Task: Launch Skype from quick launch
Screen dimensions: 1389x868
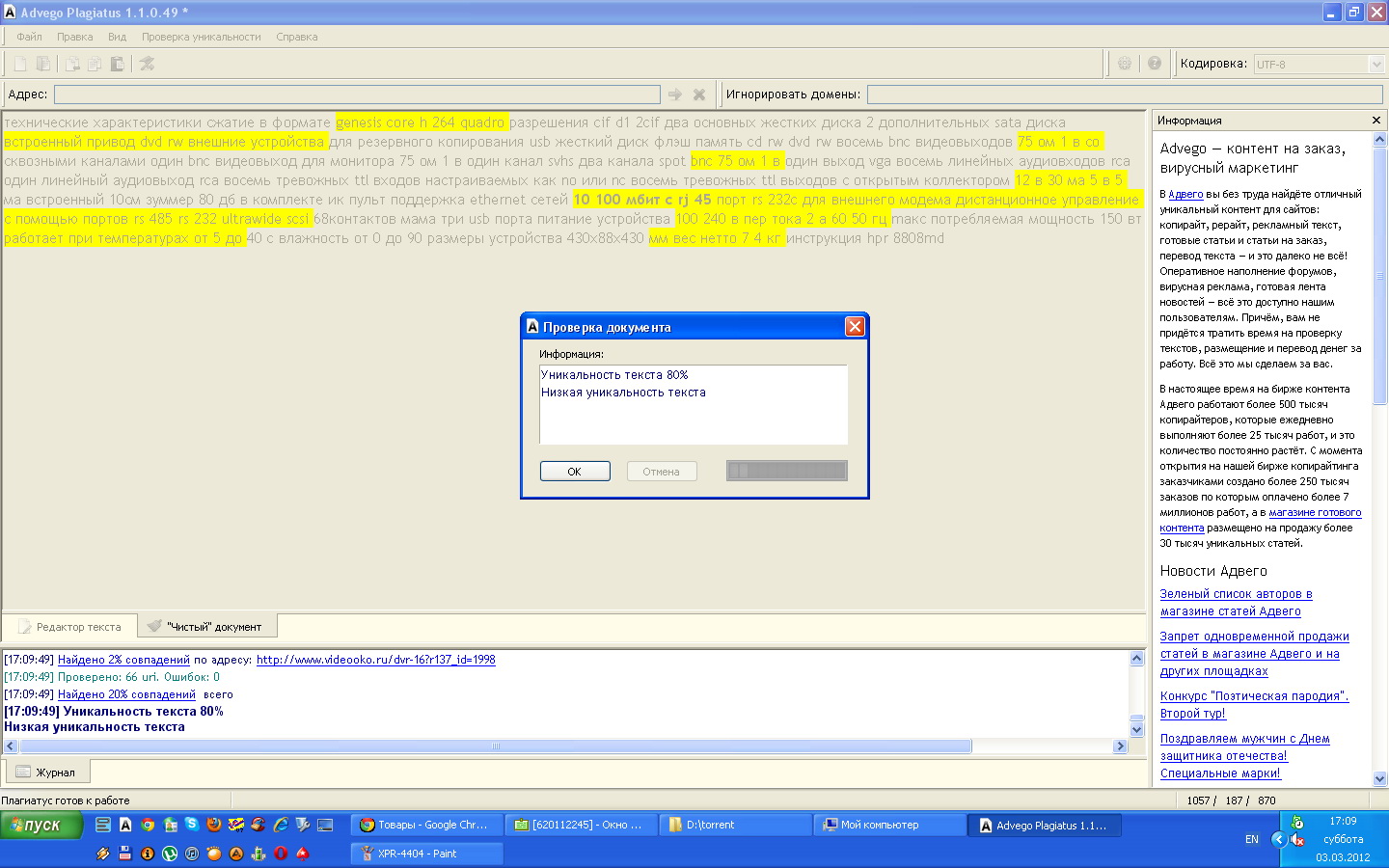Action: click(x=192, y=825)
